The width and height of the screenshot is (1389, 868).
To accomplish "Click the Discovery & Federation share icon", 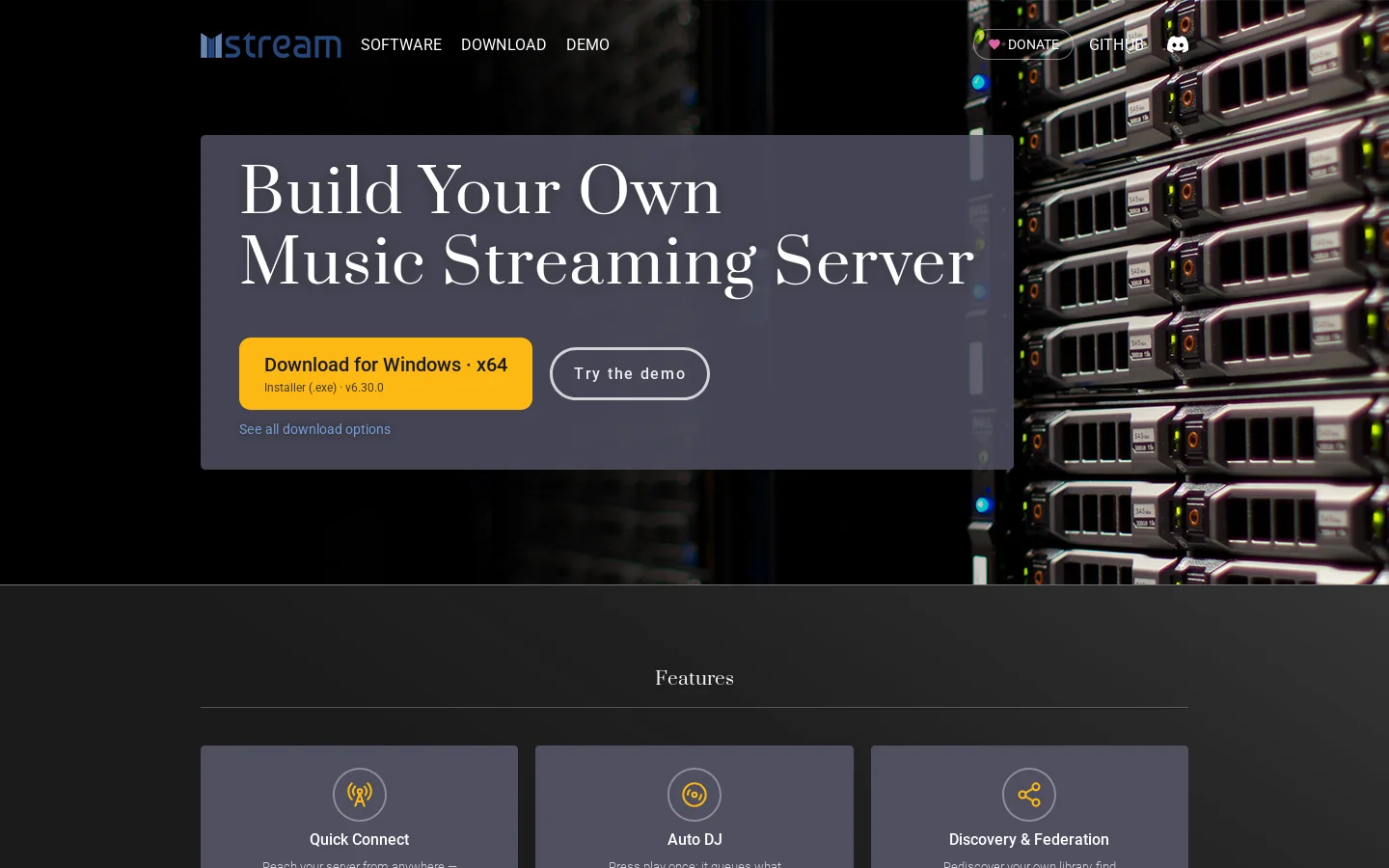I will (x=1029, y=795).
